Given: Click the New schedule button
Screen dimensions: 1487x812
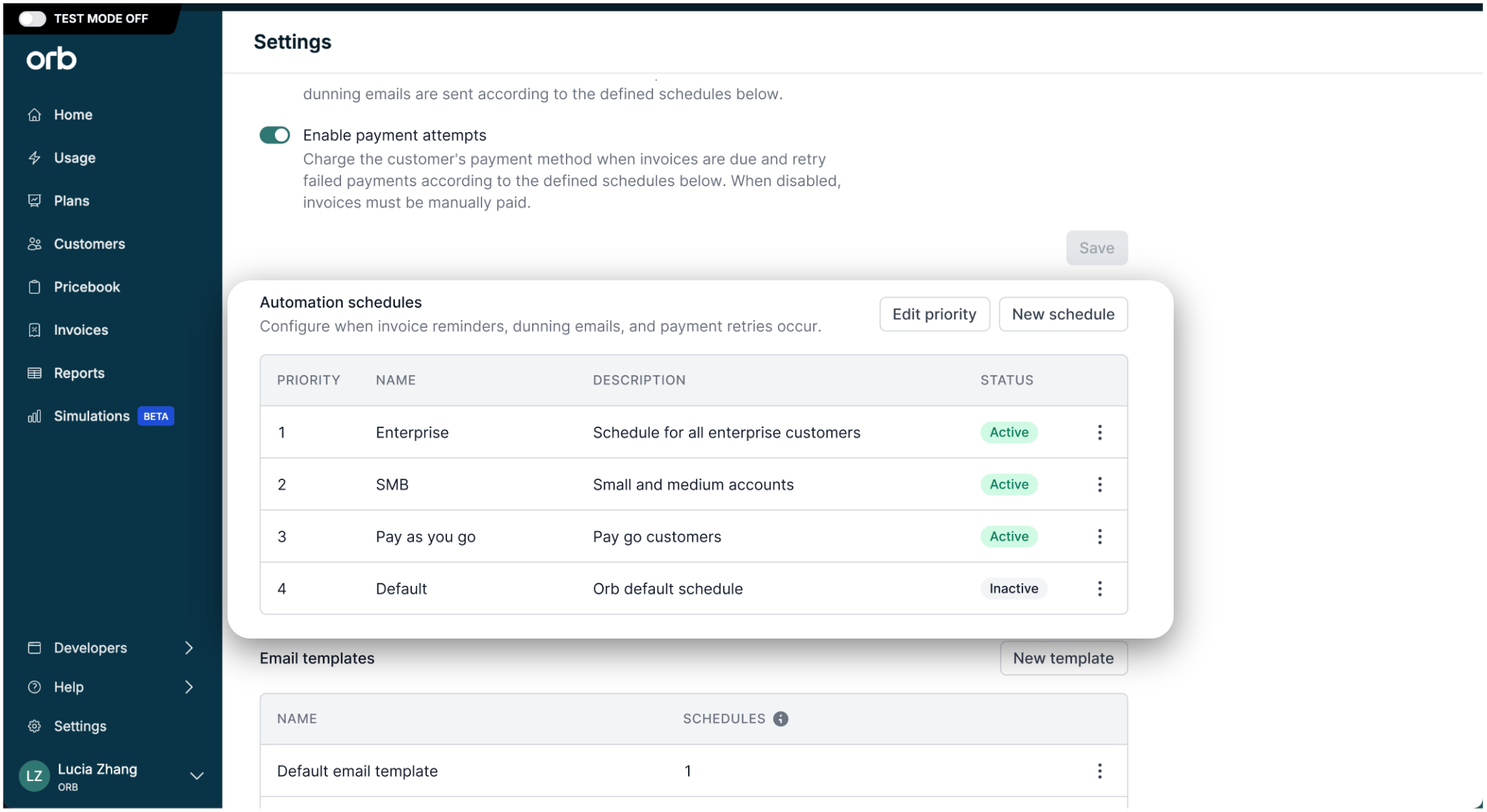Looking at the screenshot, I should coord(1063,315).
